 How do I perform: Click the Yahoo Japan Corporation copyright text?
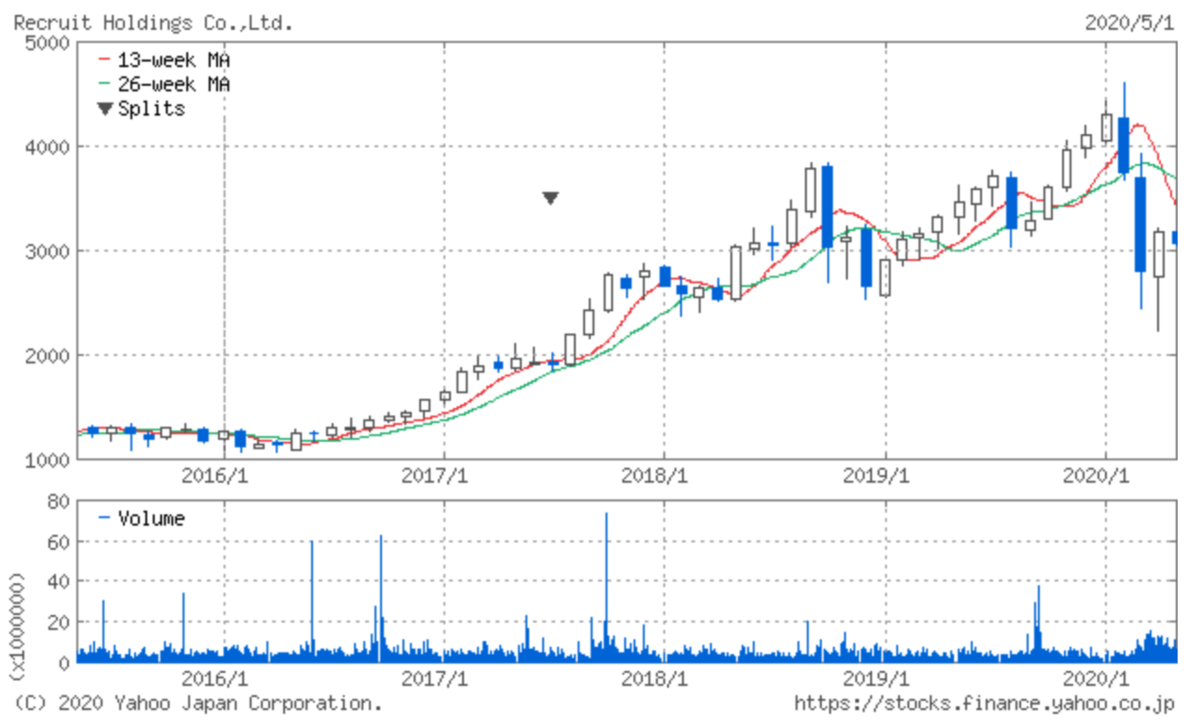click(x=197, y=704)
